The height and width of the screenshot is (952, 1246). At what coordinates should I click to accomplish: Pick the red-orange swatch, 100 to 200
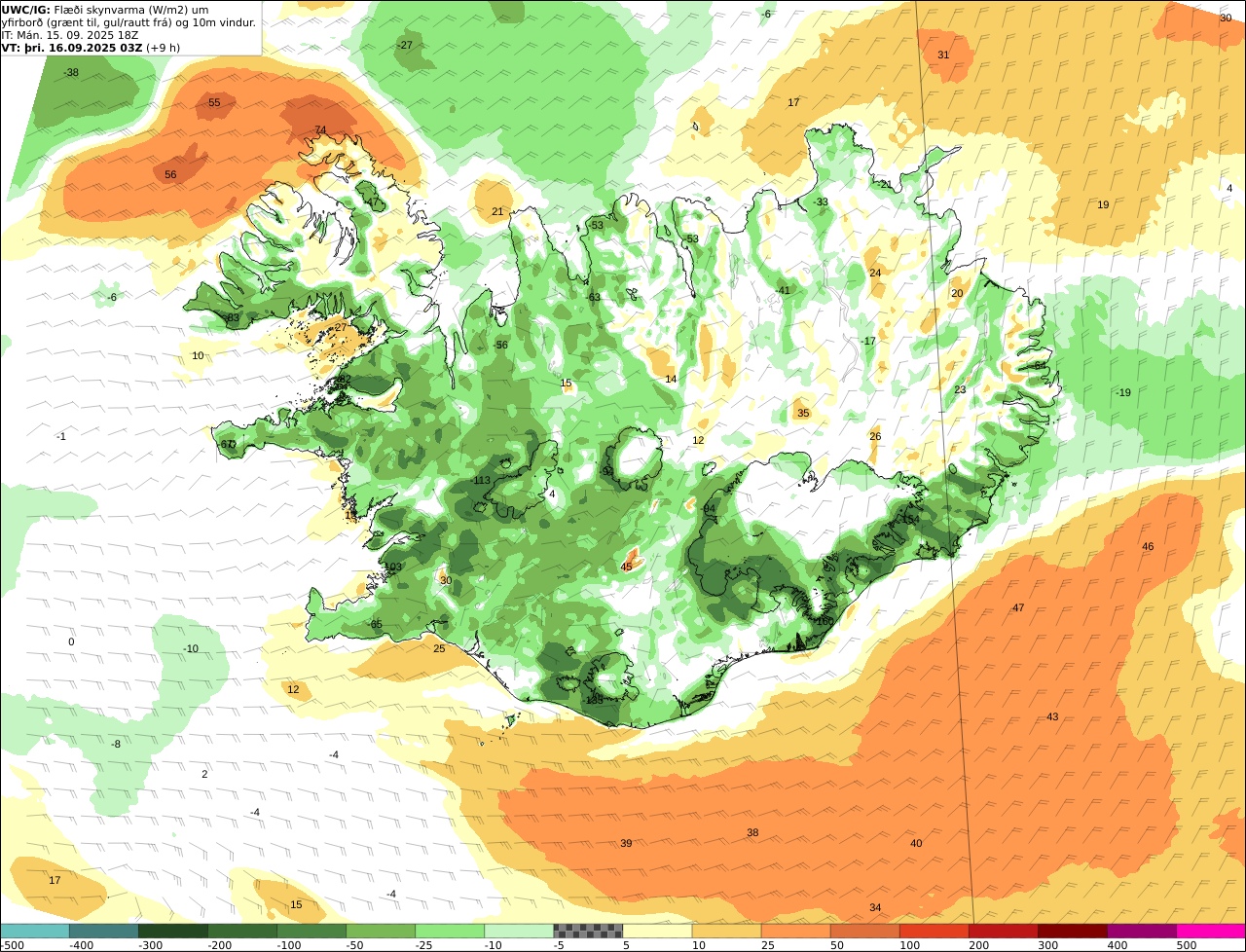[934, 931]
